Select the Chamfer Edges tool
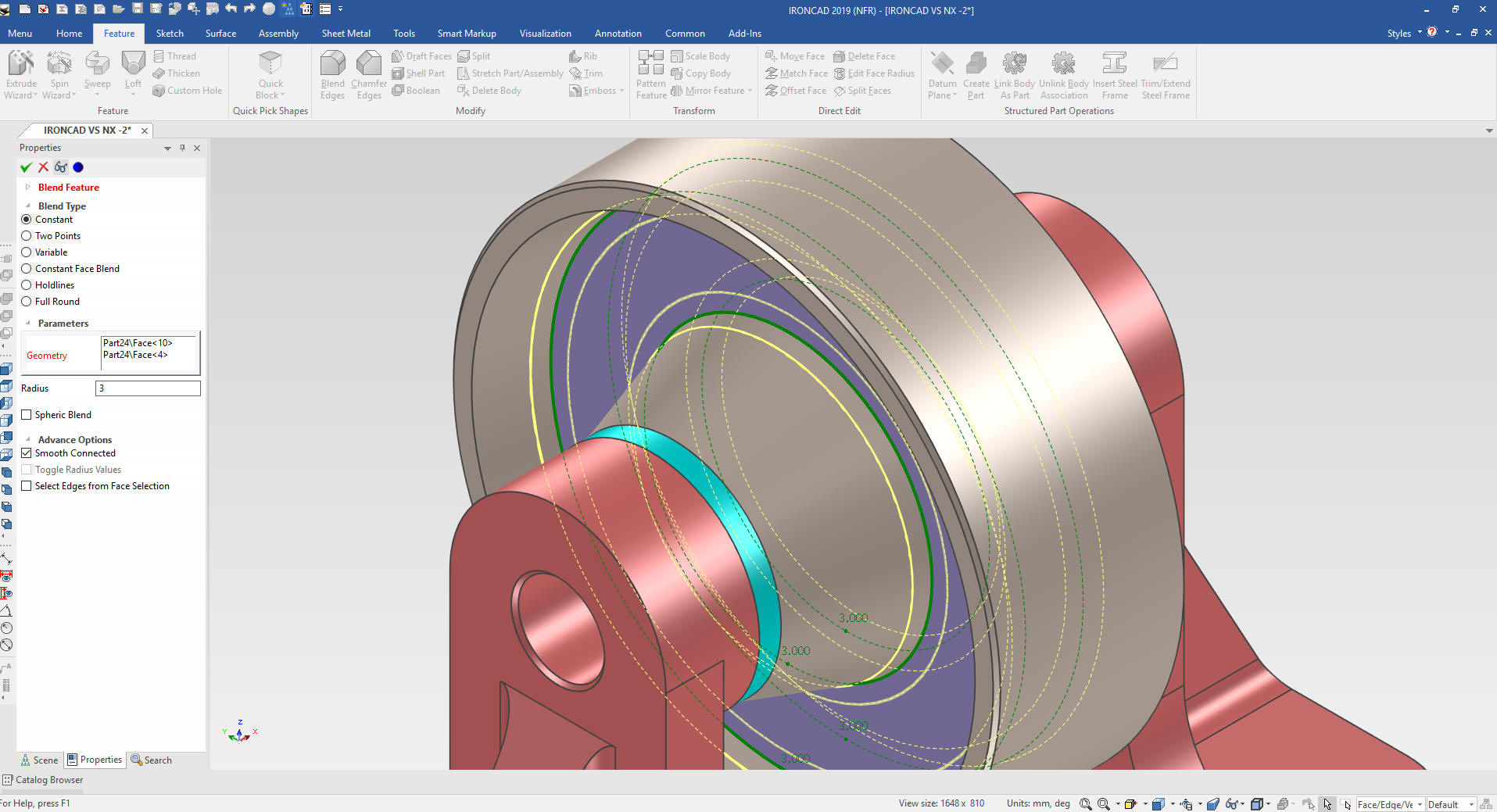This screenshot has height=812, width=1497. tap(369, 75)
